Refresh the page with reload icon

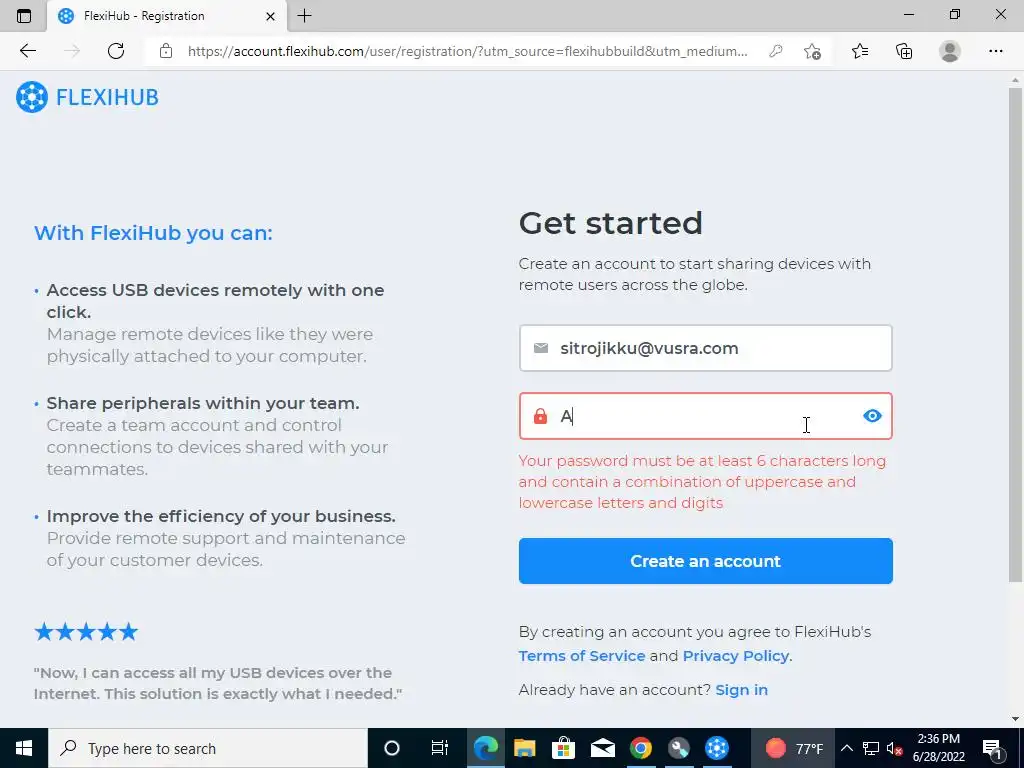[x=116, y=51]
